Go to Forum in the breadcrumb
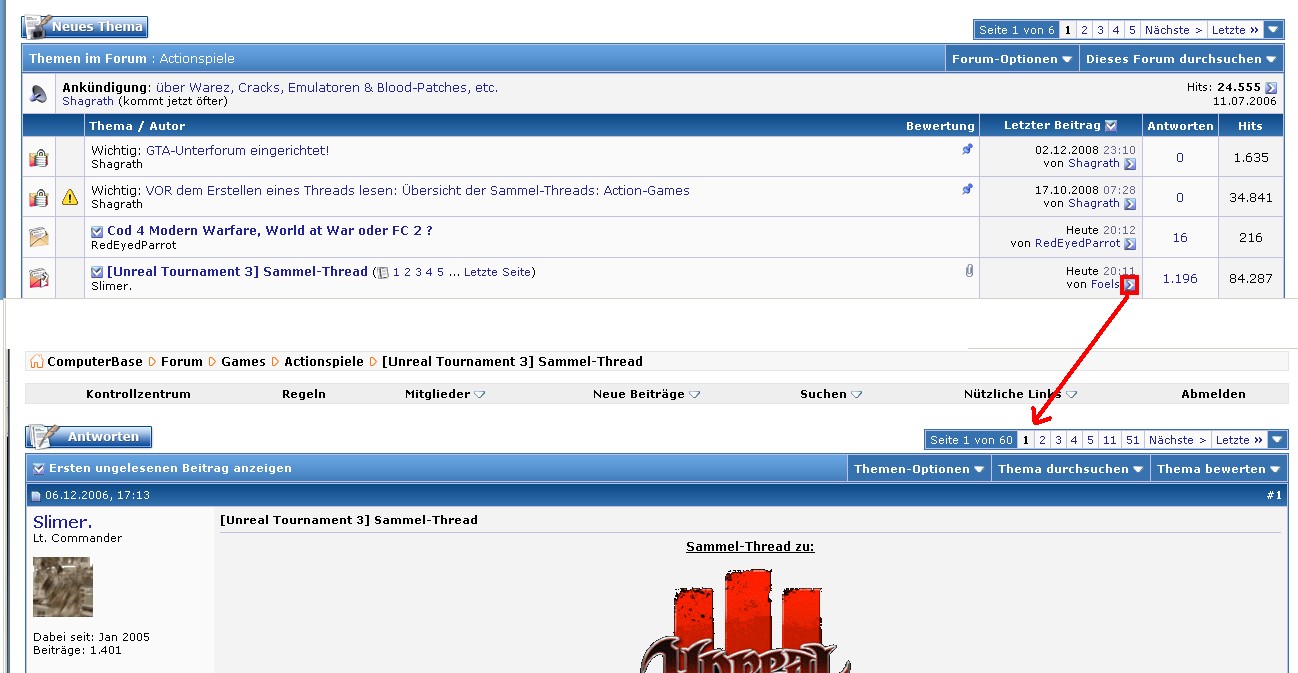Viewport: 1298px width, 673px height. [182, 361]
